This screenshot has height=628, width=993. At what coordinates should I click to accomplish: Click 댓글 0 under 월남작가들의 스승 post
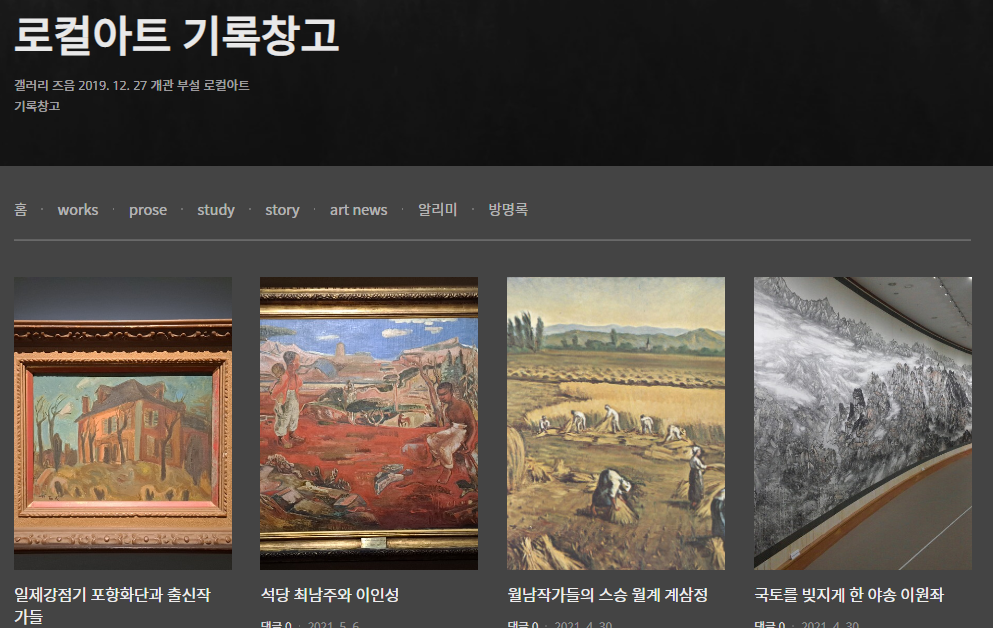point(522,624)
